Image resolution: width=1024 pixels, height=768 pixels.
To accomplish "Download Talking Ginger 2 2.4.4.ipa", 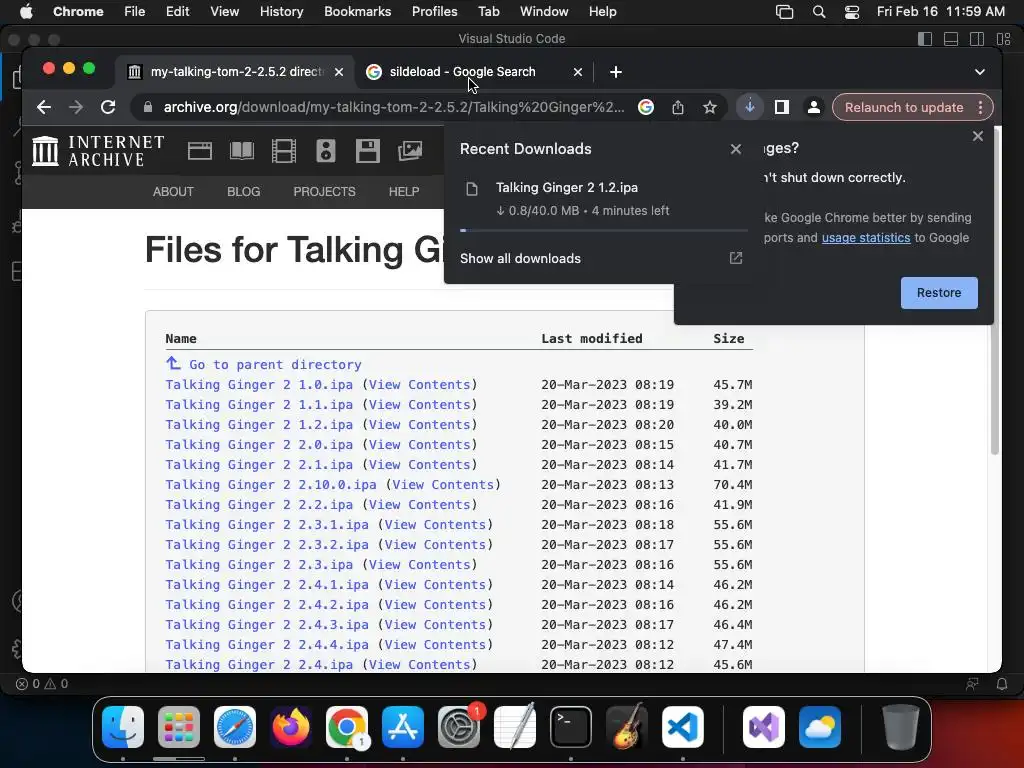I will coord(266,645).
